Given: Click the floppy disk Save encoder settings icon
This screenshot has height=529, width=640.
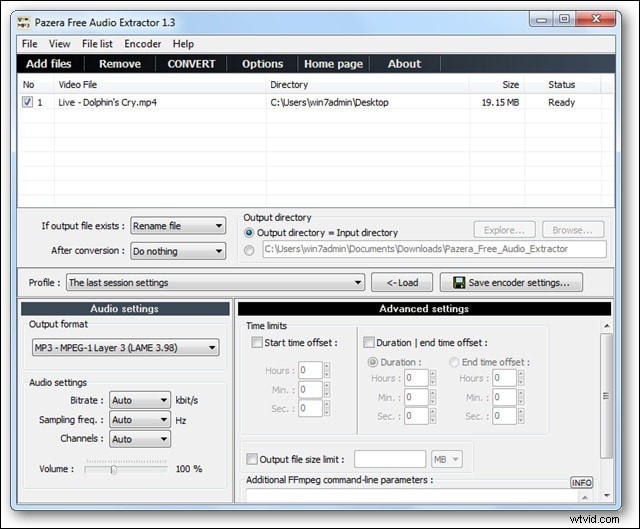Looking at the screenshot, I should 460,283.
